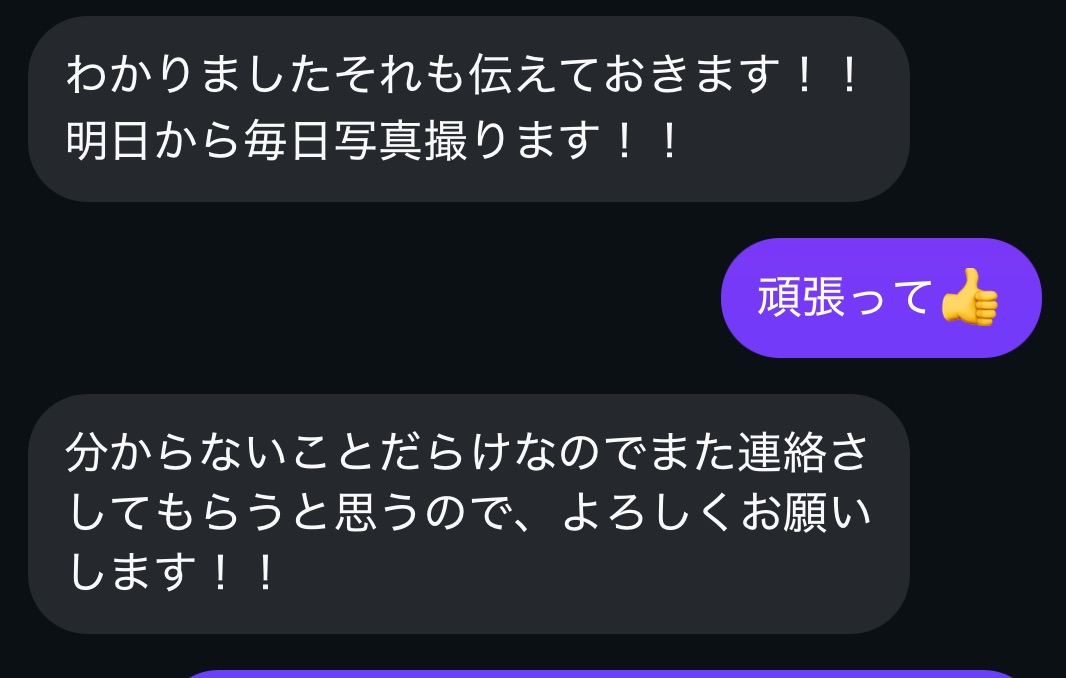
Task: Click the word 連絡 in the received message
Action: (783, 453)
